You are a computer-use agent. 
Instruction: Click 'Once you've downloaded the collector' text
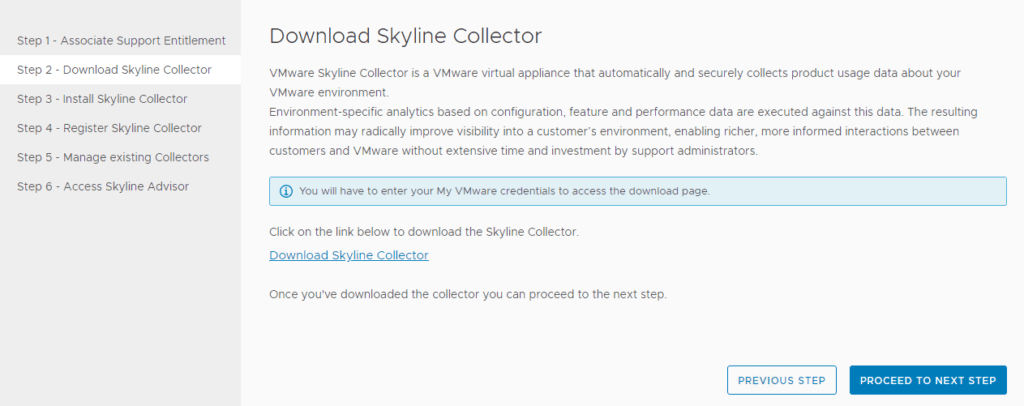(467, 294)
